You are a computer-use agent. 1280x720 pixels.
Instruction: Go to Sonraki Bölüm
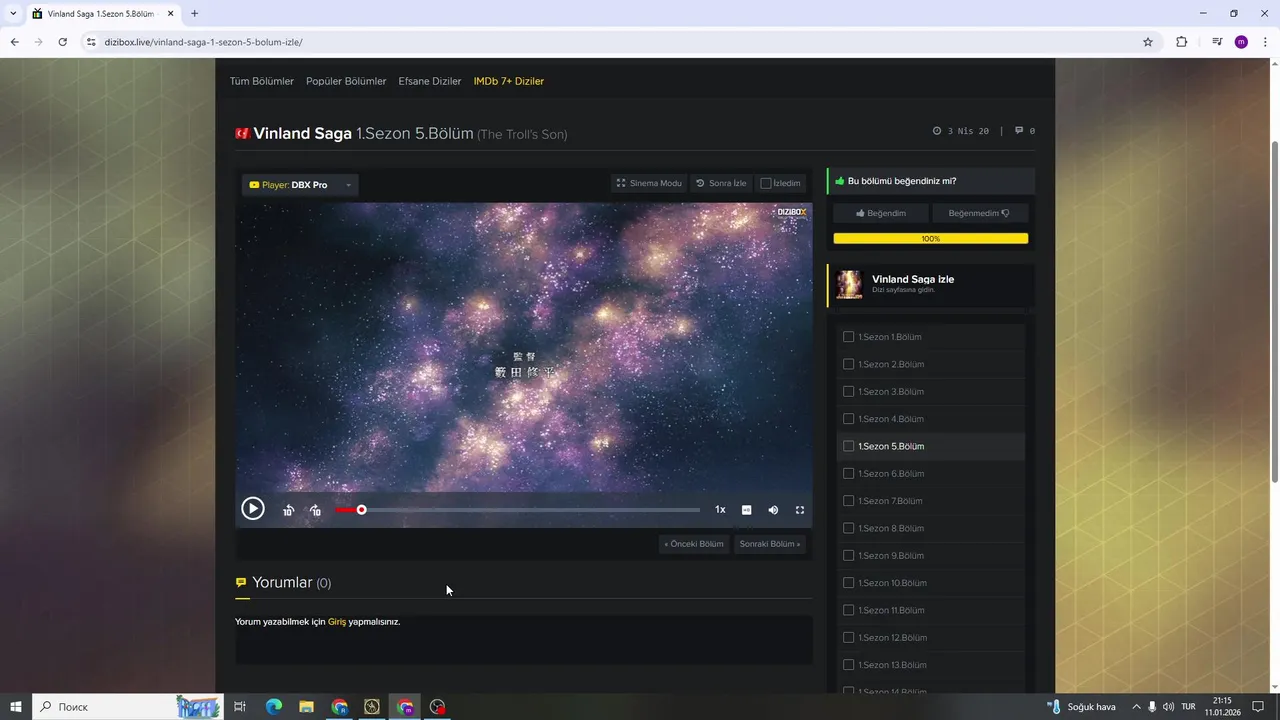[x=770, y=544]
